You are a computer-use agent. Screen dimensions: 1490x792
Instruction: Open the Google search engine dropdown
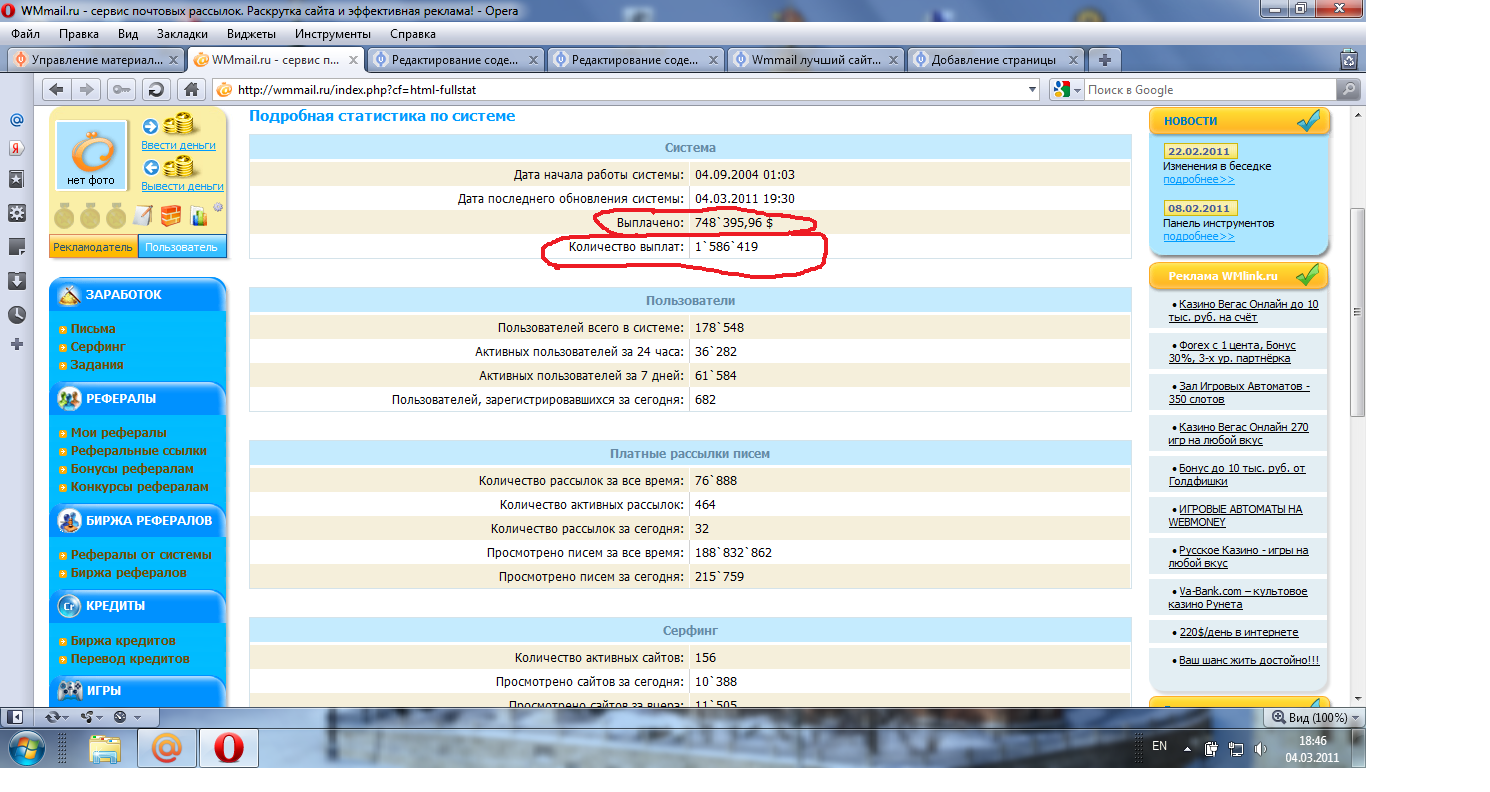click(x=1067, y=90)
